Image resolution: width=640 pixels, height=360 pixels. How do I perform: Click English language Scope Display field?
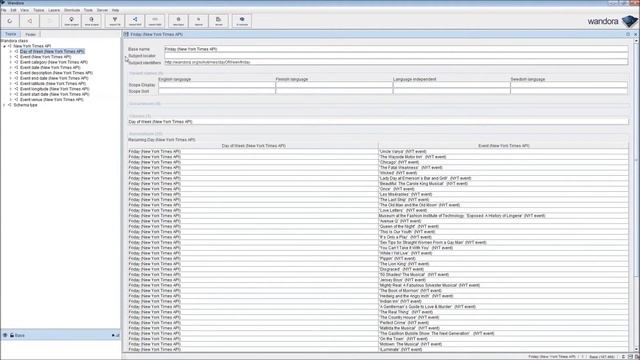click(216, 85)
